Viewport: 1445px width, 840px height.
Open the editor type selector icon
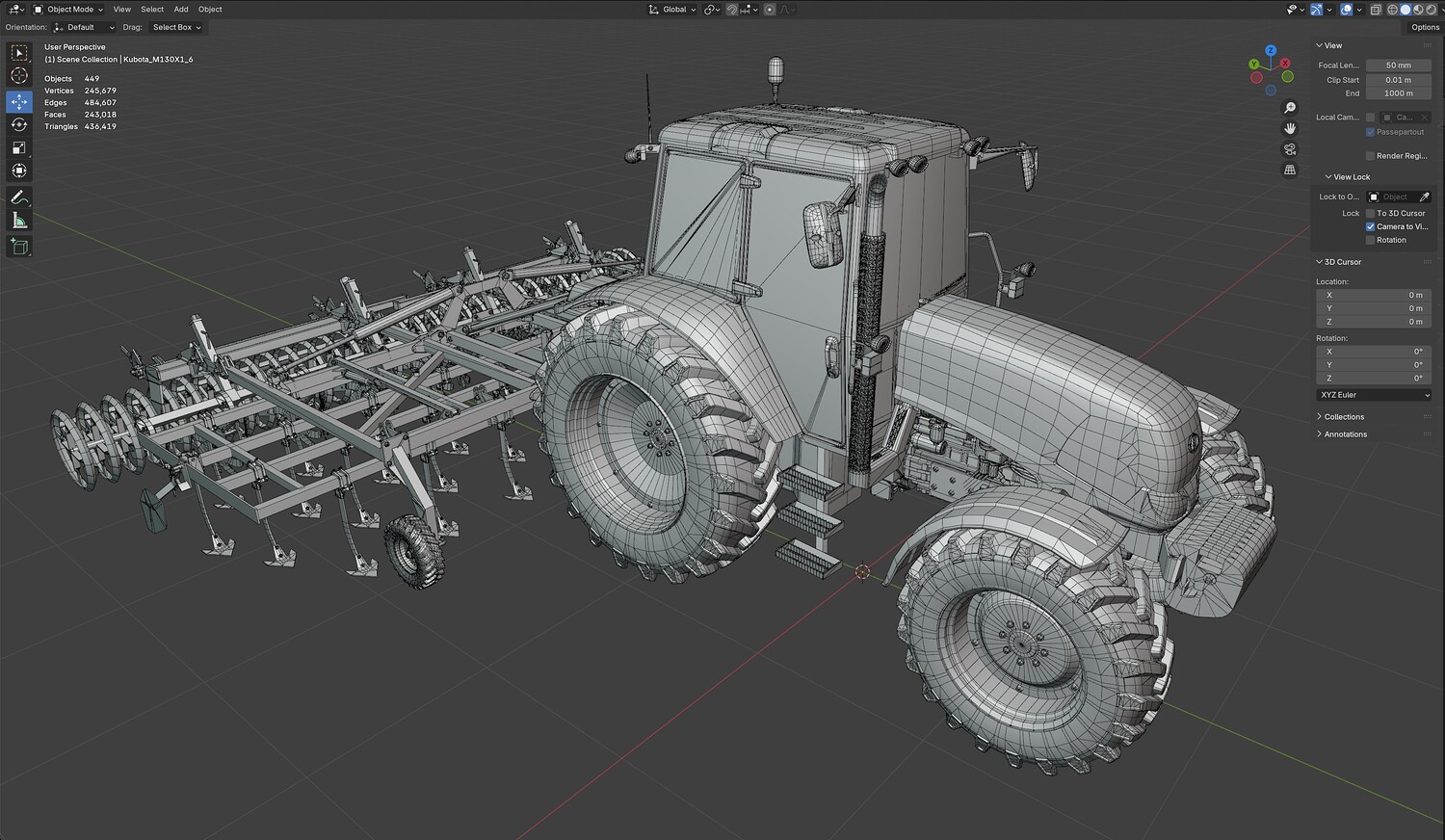[16, 10]
